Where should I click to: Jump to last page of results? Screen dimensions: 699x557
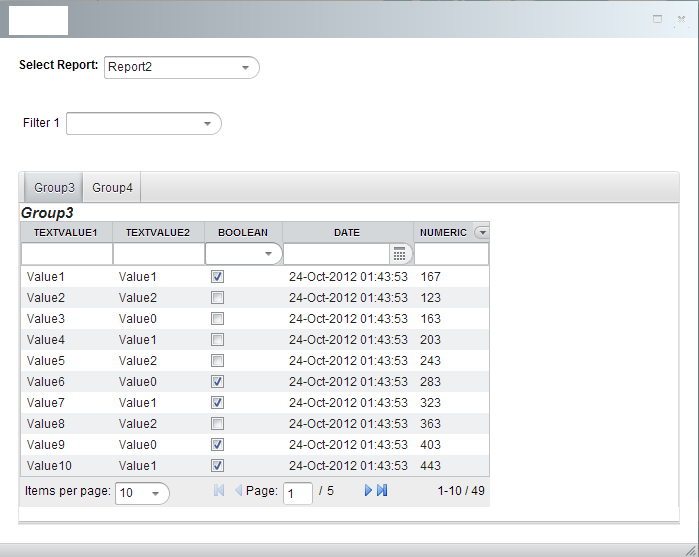click(x=382, y=491)
